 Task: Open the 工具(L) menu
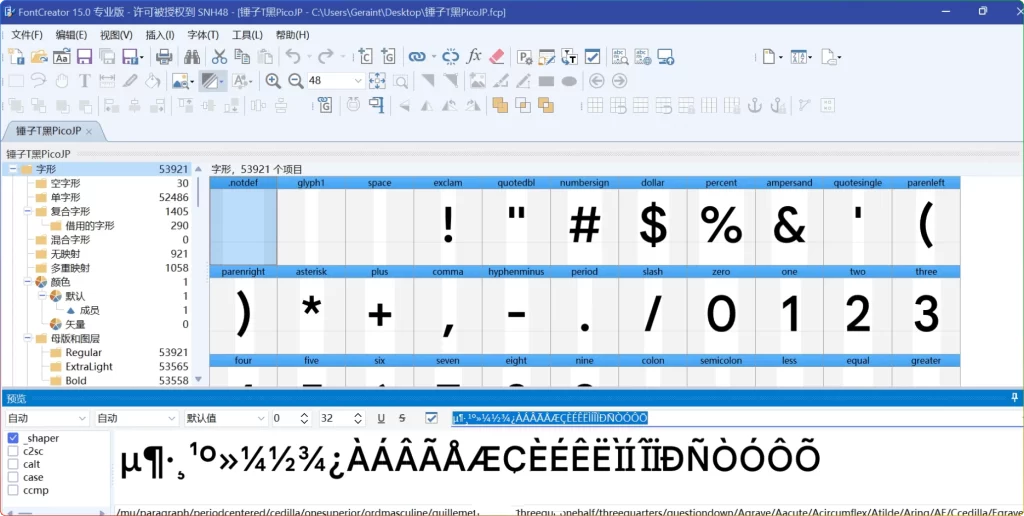pyautogui.click(x=247, y=35)
